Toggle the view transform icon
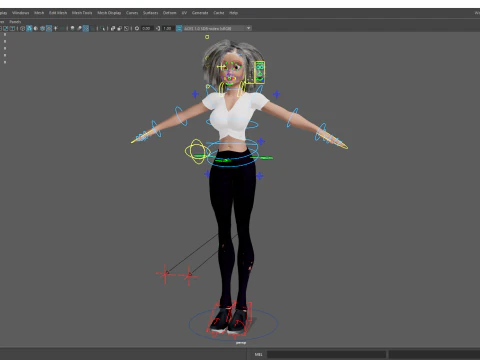Viewport: 480px width, 360px height. click(179, 28)
